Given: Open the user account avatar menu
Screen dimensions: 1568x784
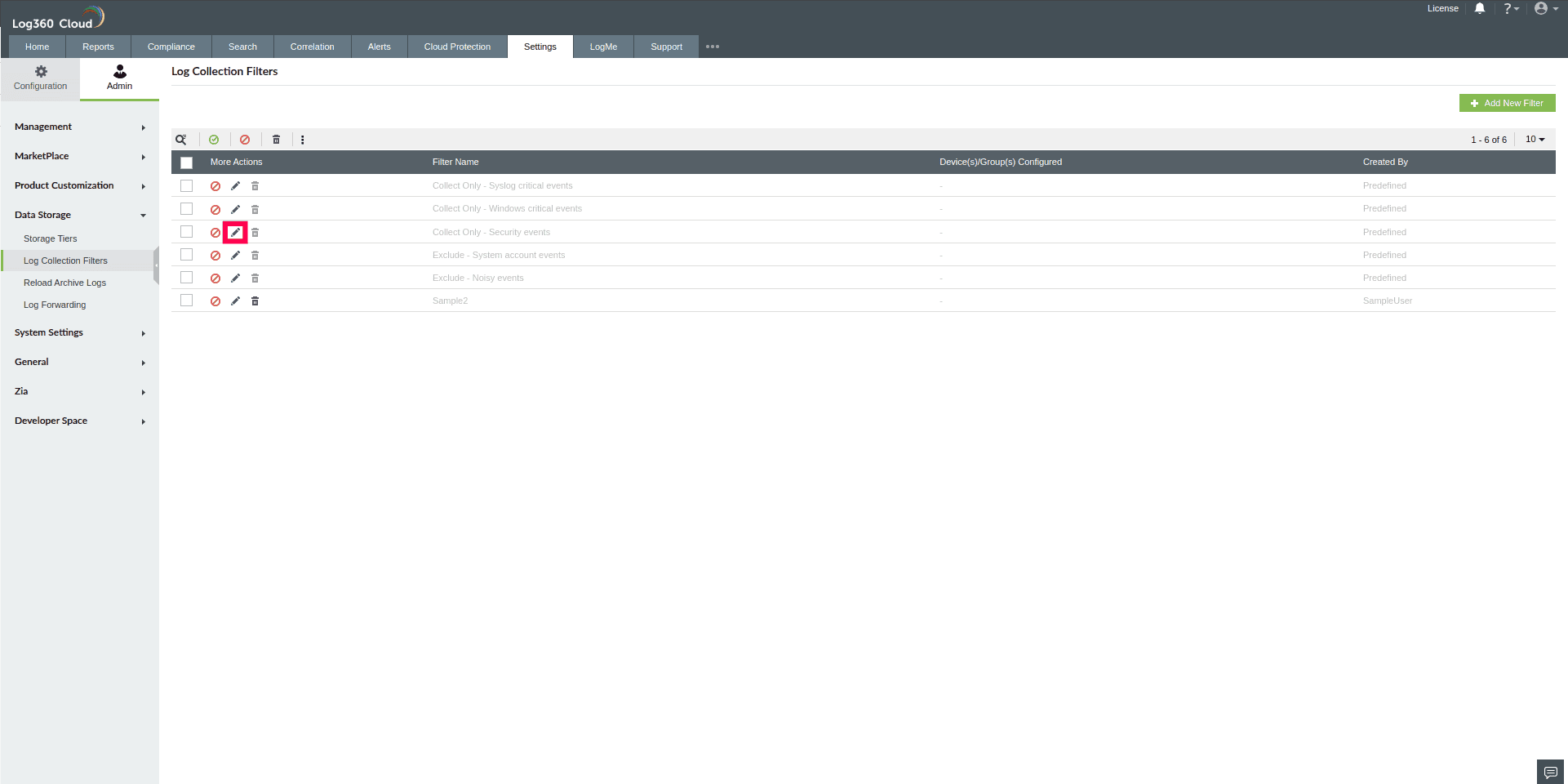Looking at the screenshot, I should click(1543, 8).
